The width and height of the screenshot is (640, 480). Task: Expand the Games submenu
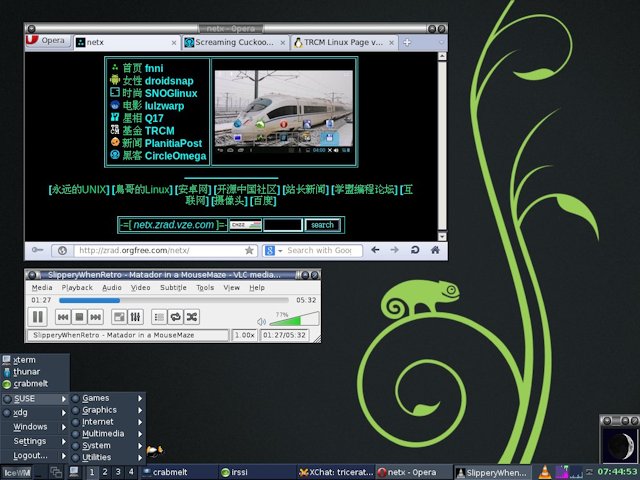tap(107, 398)
